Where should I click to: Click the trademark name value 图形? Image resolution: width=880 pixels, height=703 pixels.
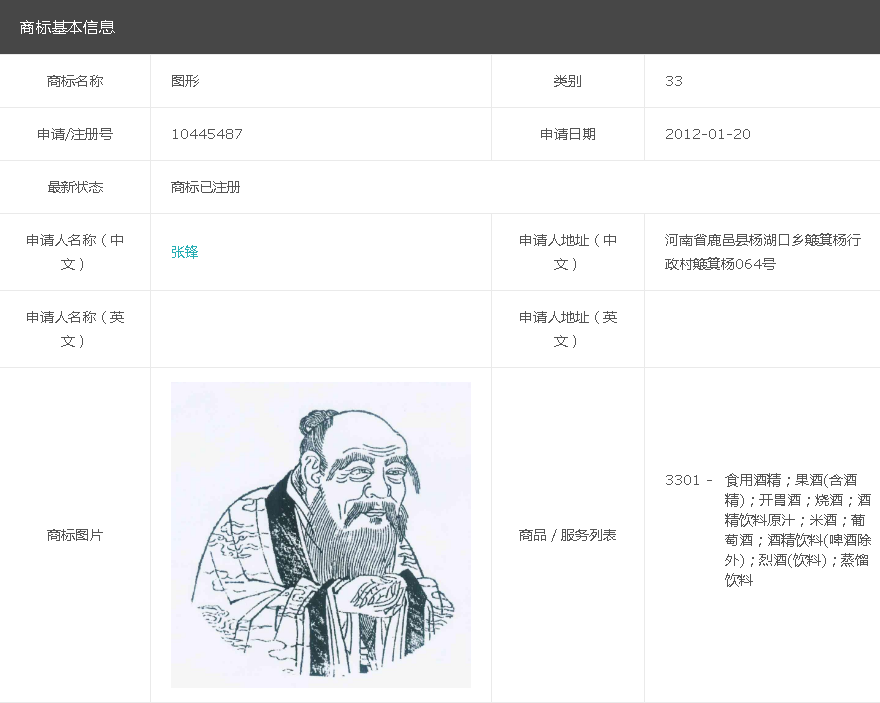(185, 81)
